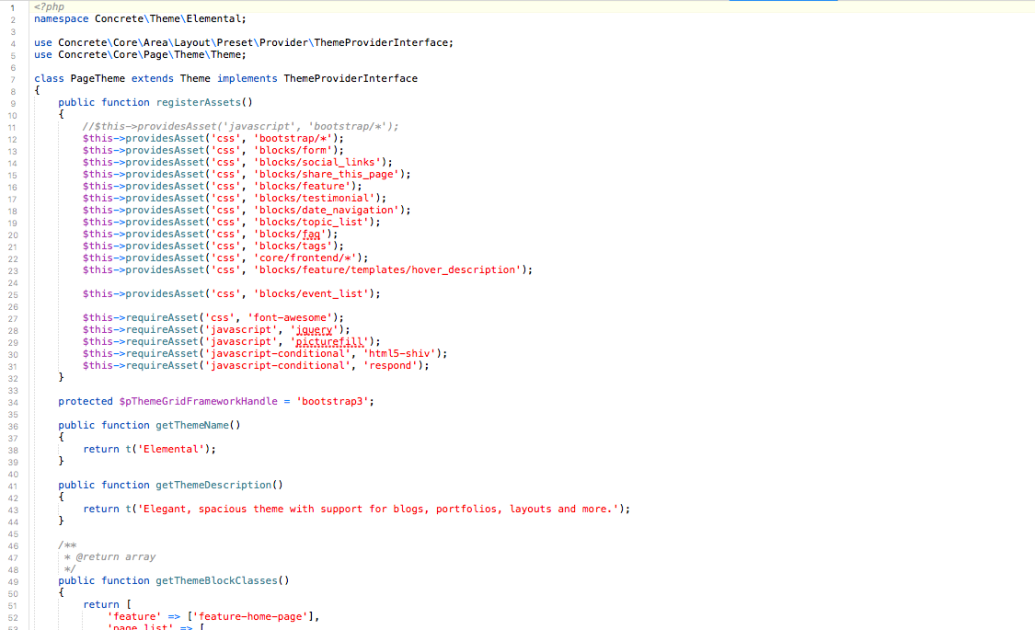1035x630 pixels.
Task: Click line number 49 in the gutter
Action: pyautogui.click(x=11, y=581)
